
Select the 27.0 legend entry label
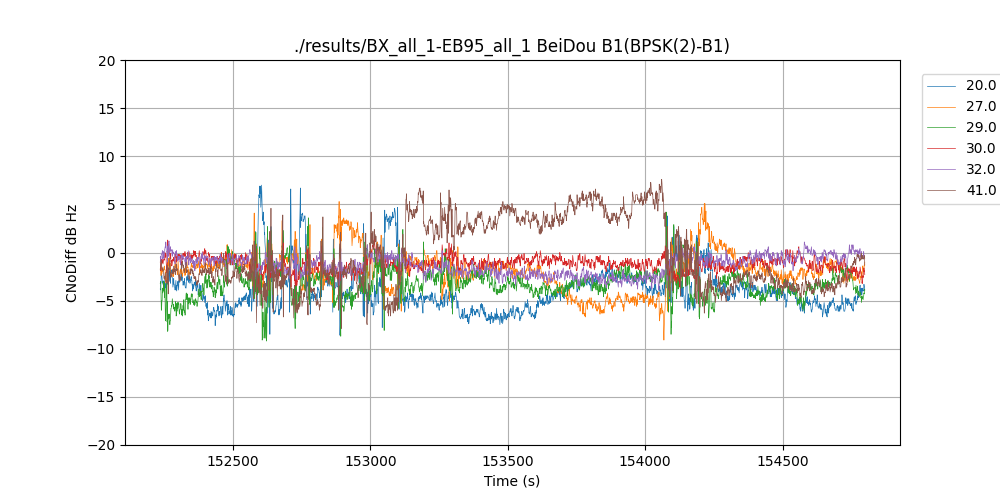click(980, 106)
